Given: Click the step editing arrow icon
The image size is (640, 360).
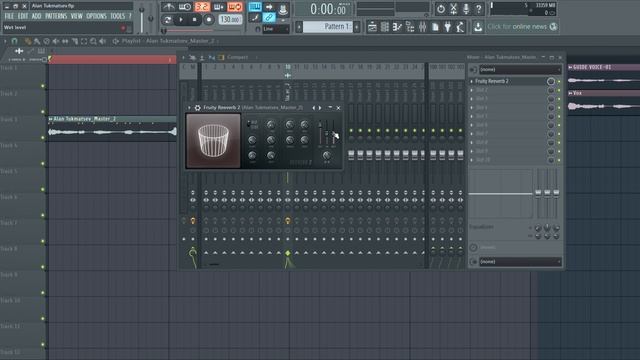Looking at the screenshot, I should pyautogui.click(x=269, y=7).
